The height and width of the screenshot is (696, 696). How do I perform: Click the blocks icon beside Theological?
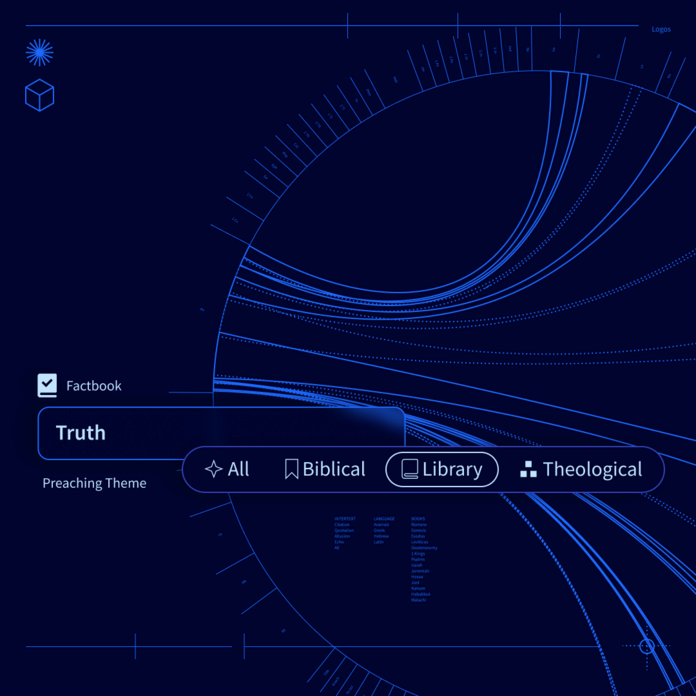coord(528,469)
